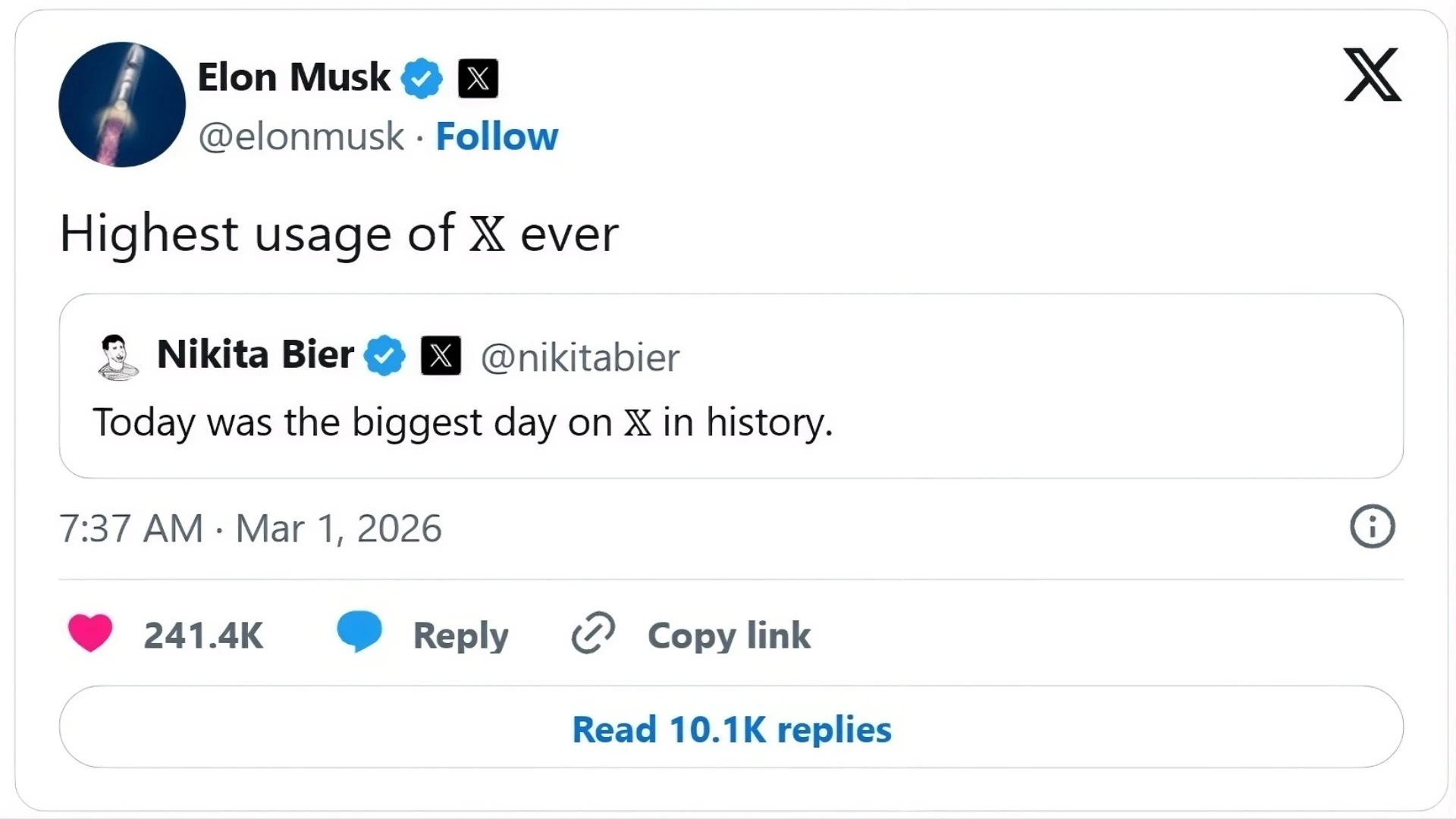Read 10.1K replies
The width and height of the screenshot is (1456, 819).
[x=731, y=729]
